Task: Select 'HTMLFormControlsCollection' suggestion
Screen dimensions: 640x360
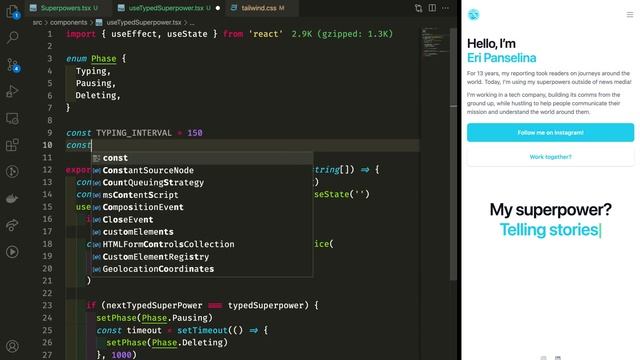Action: click(x=202, y=244)
